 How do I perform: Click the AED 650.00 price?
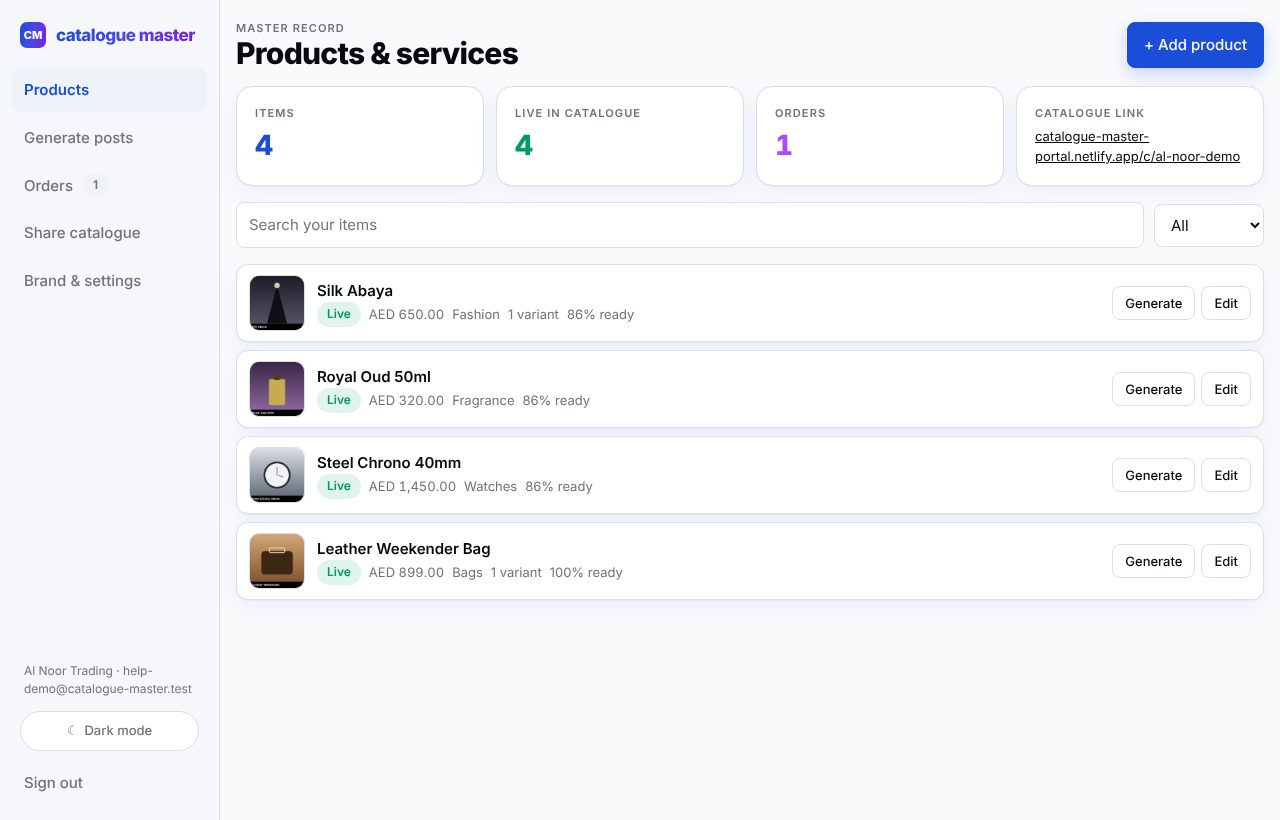406,315
